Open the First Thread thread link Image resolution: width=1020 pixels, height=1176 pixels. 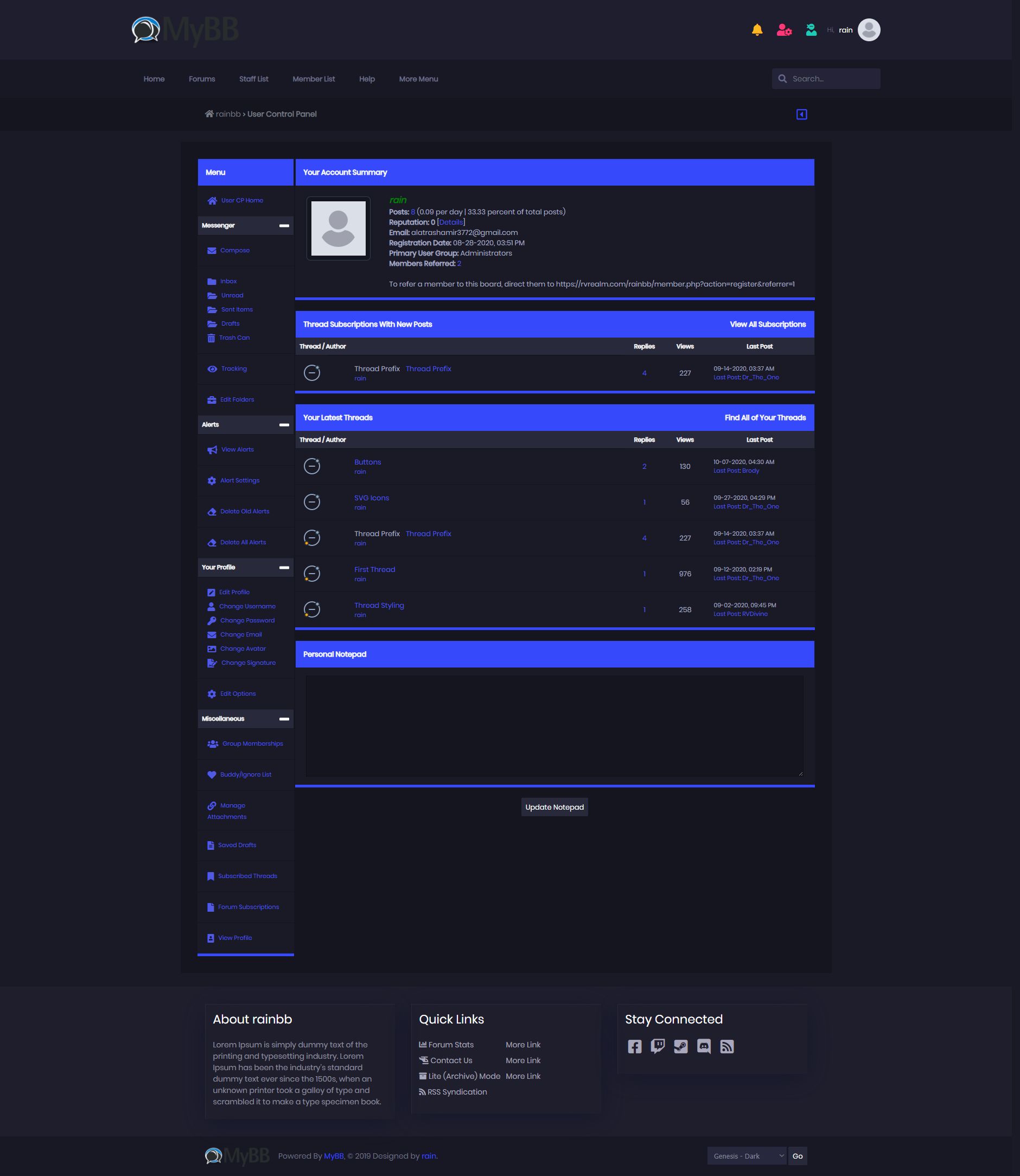pyautogui.click(x=374, y=570)
